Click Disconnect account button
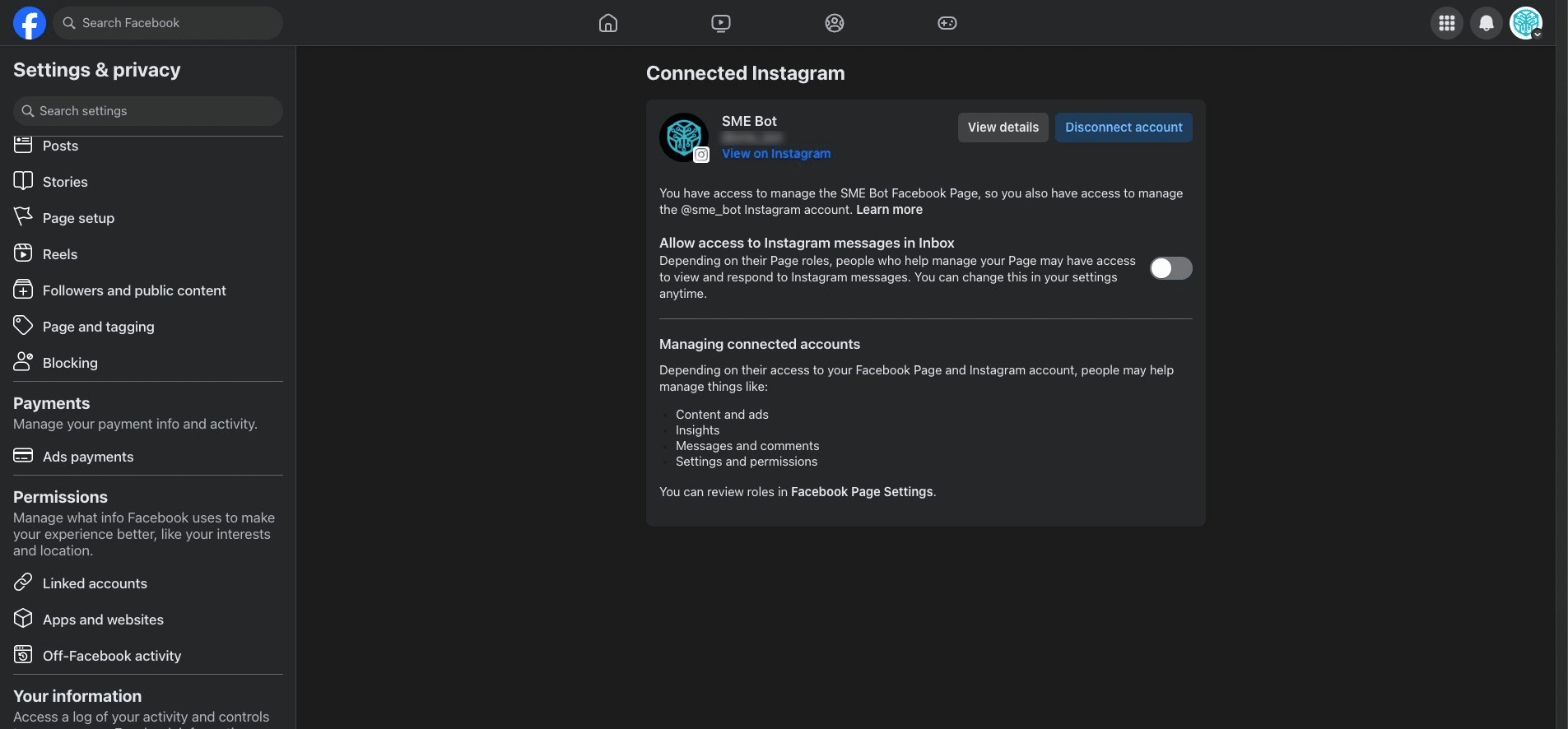The width and height of the screenshot is (1568, 729). [1124, 128]
